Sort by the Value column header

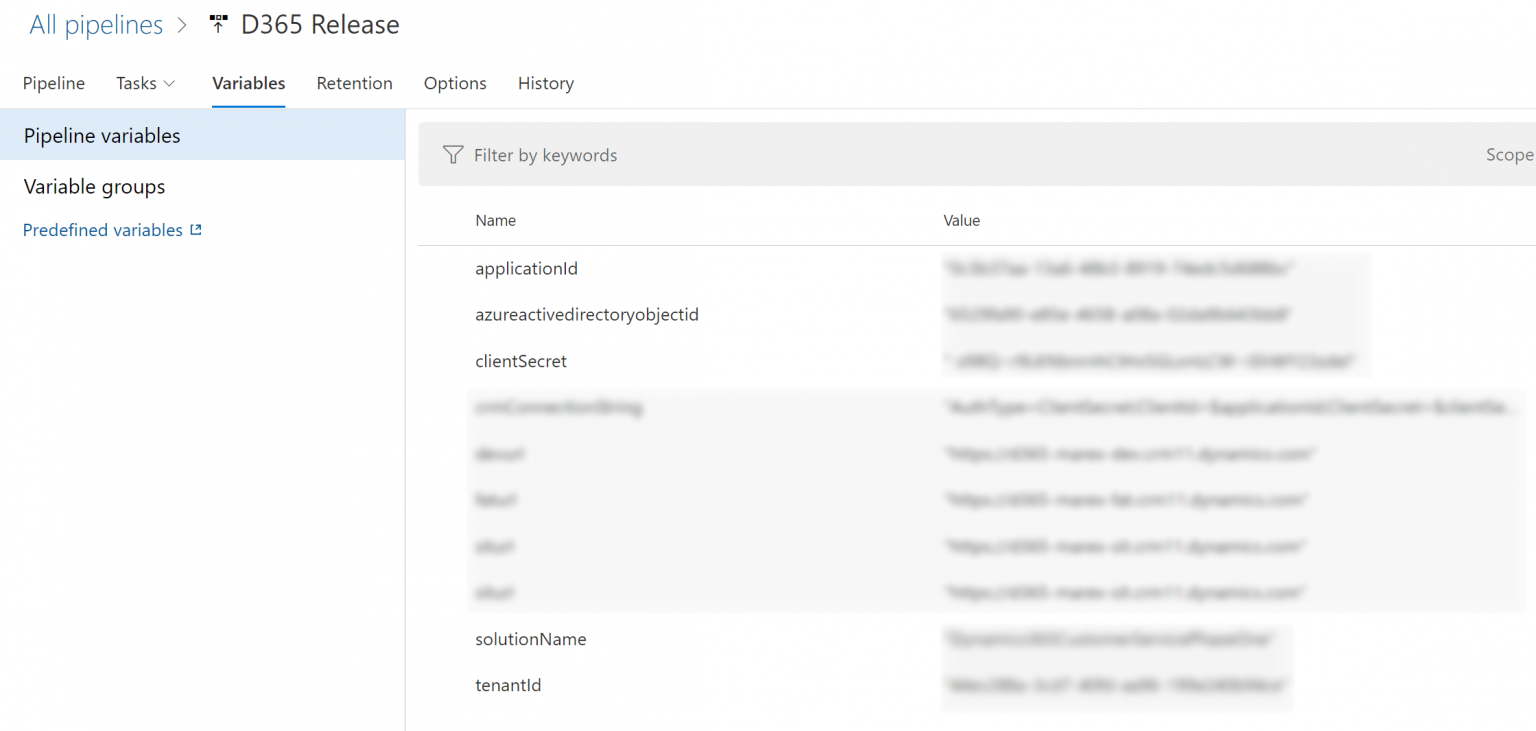pos(961,220)
